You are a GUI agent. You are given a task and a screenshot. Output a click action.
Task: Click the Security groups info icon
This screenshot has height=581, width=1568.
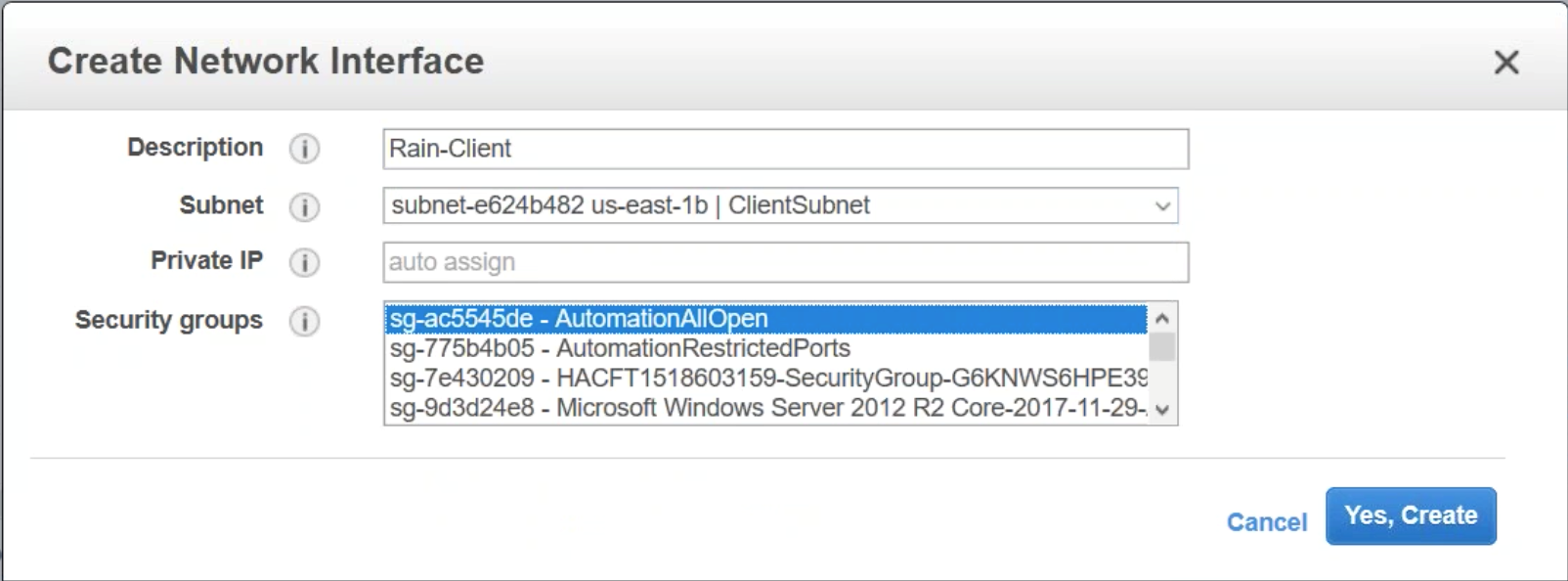coord(304,321)
